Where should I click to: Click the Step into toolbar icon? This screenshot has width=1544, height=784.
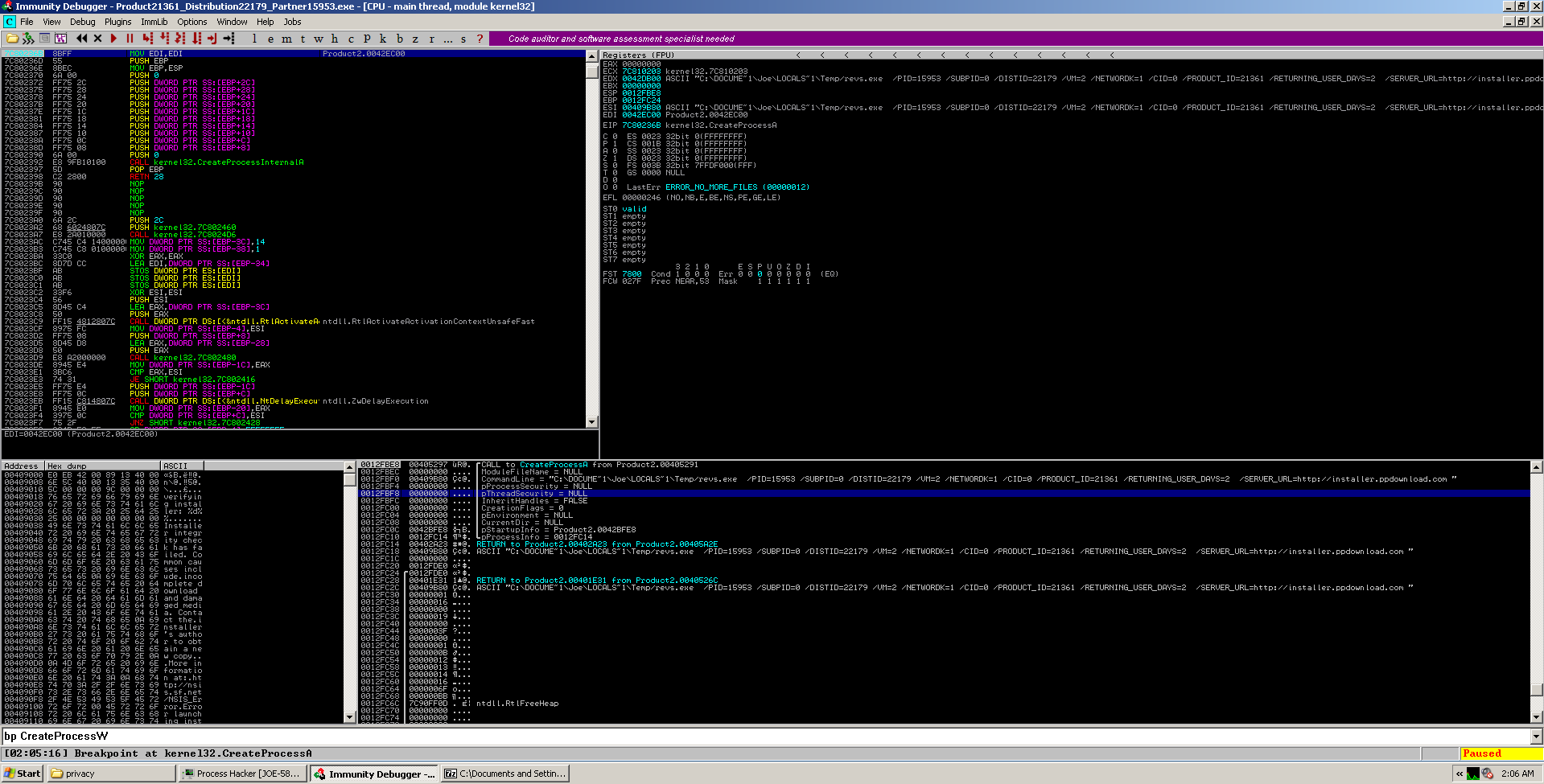tap(148, 39)
